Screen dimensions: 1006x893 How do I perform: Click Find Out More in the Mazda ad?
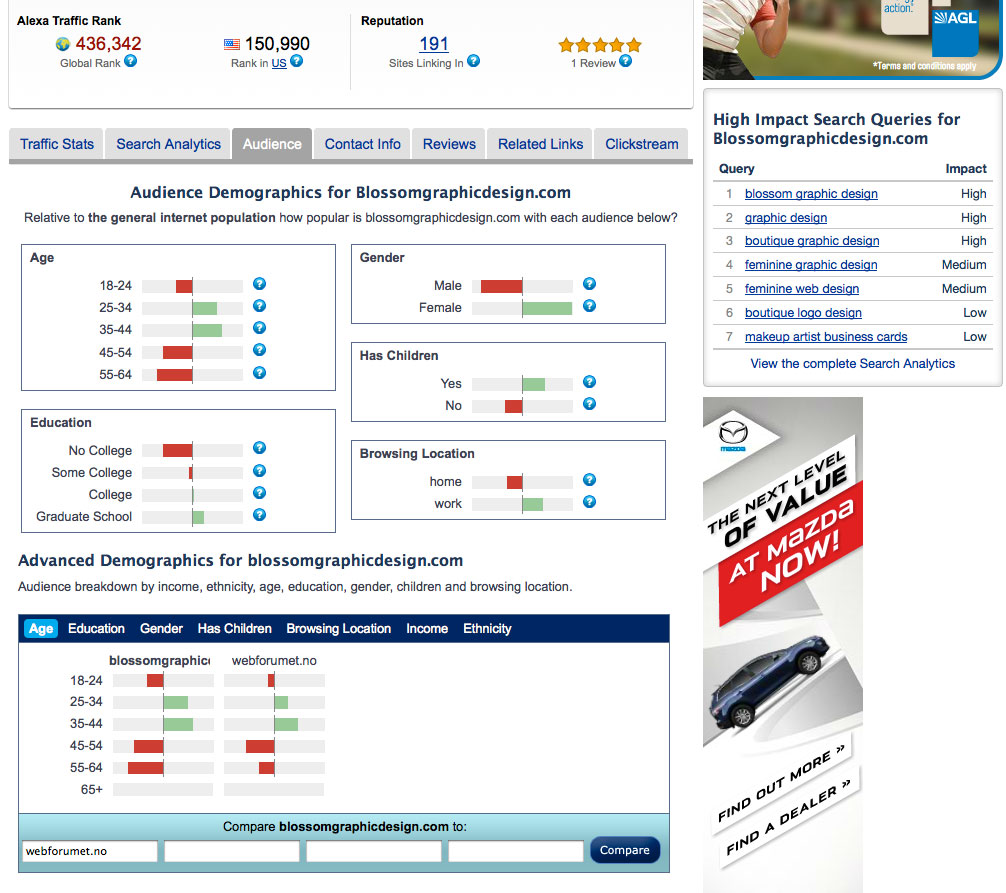[x=783, y=783]
